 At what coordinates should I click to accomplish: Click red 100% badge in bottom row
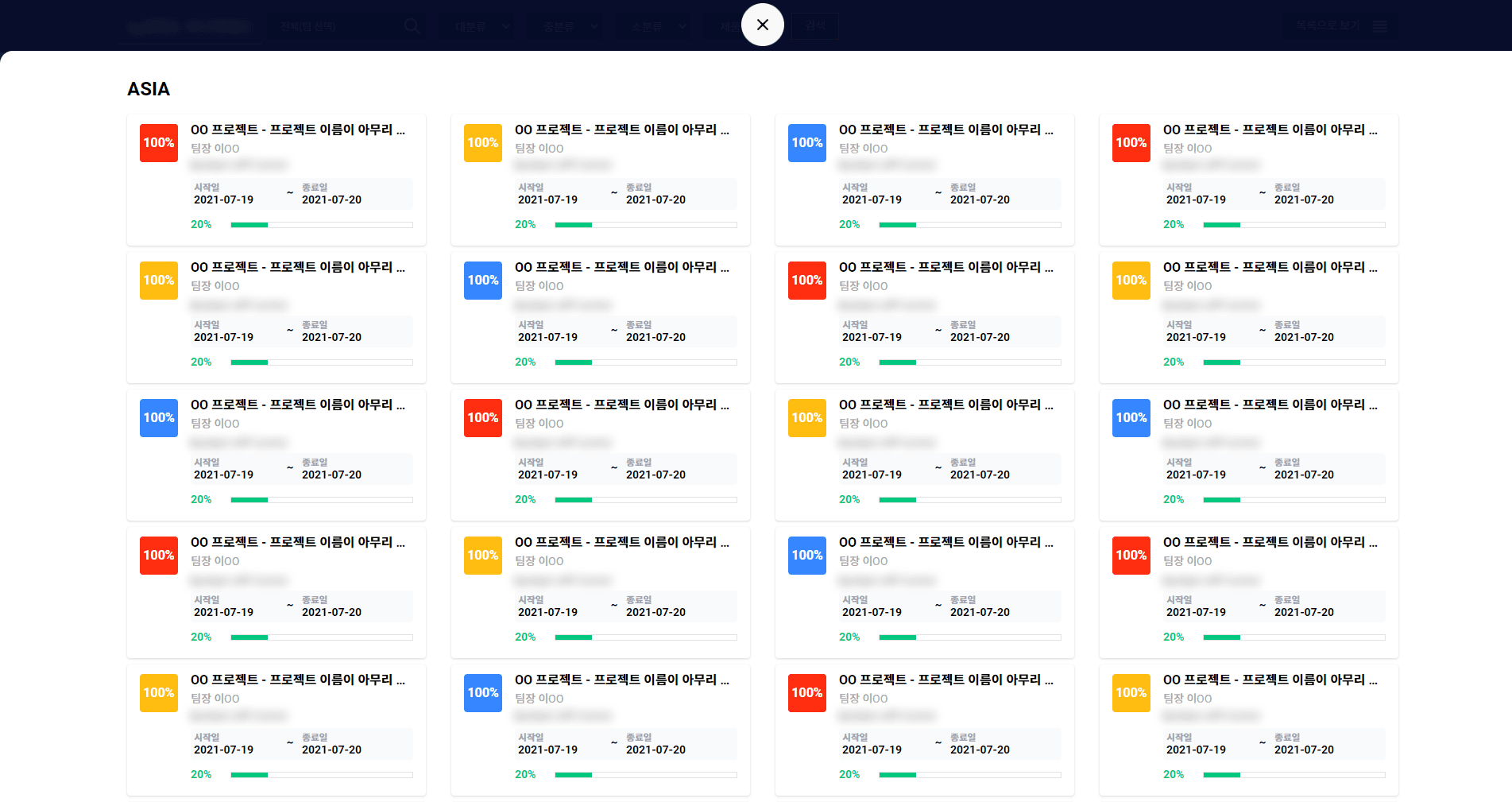pos(807,693)
